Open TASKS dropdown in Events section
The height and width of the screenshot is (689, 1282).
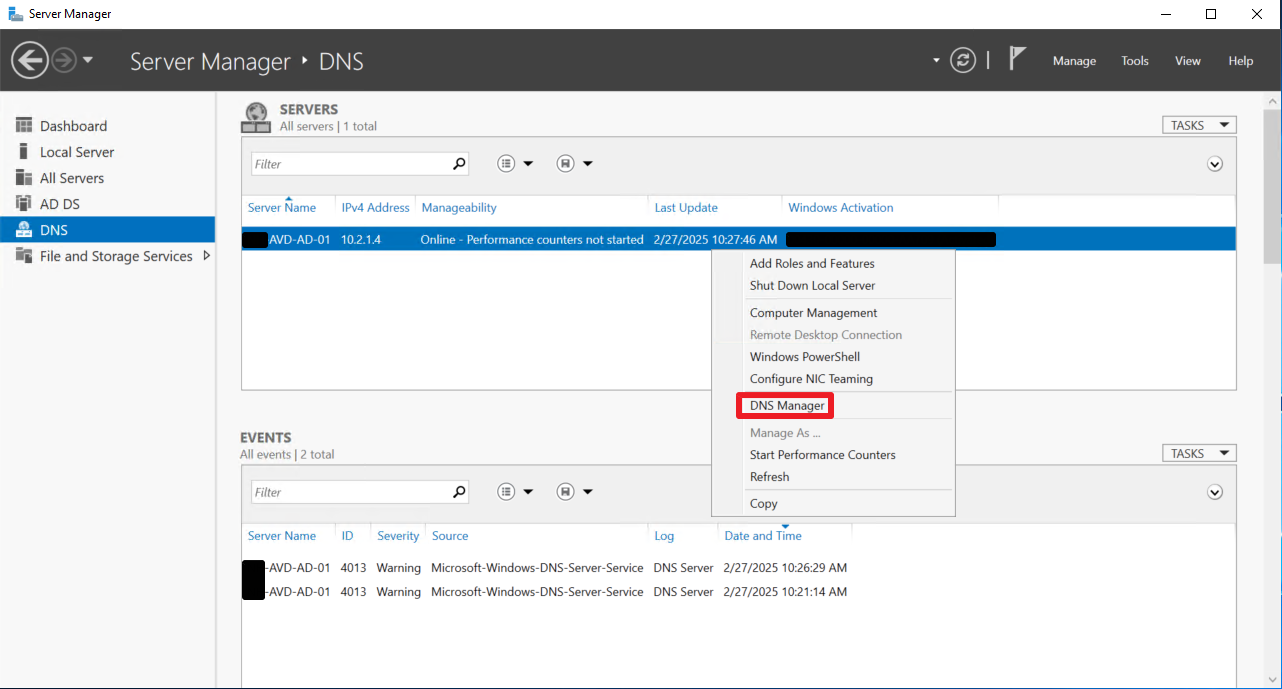[x=1199, y=453]
